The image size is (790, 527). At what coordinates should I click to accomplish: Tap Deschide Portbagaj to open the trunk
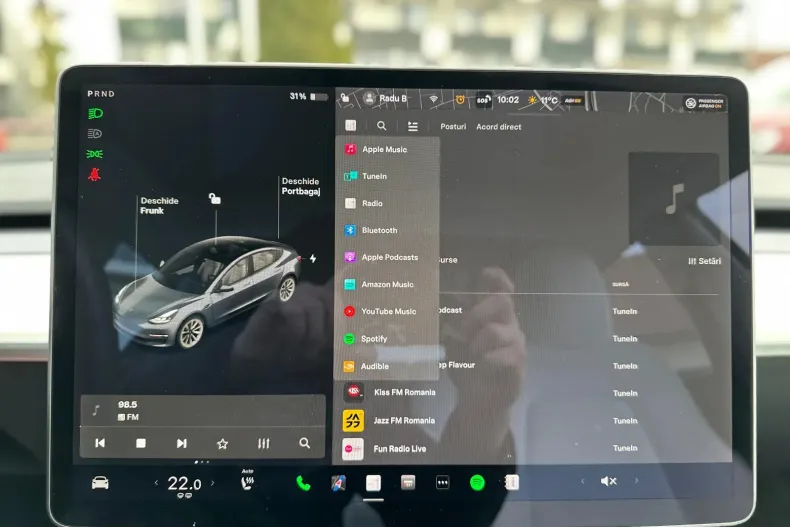click(301, 186)
